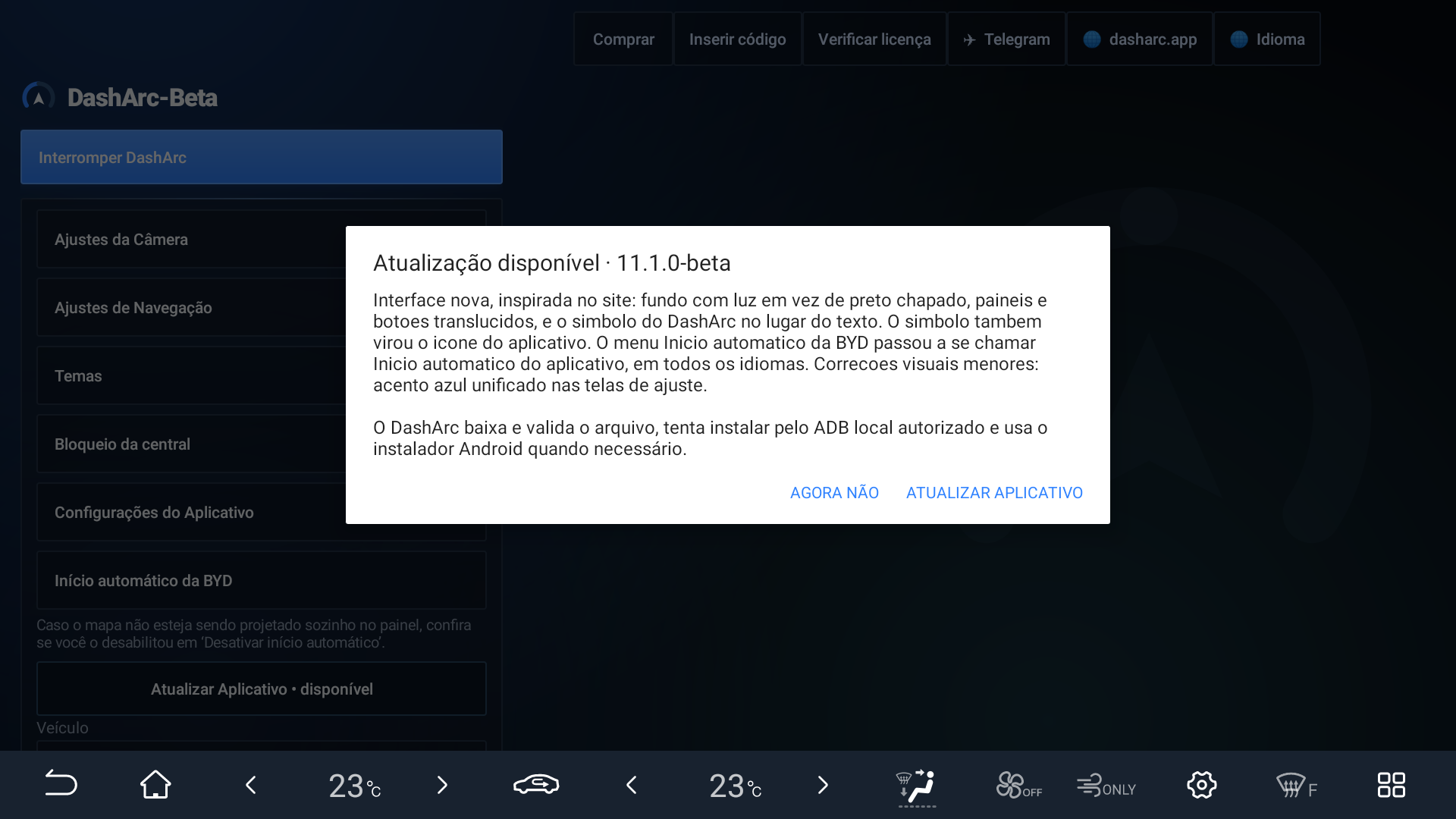The height and width of the screenshot is (819, 1456).
Task: Open the right 23°C temperature display
Action: 735,786
